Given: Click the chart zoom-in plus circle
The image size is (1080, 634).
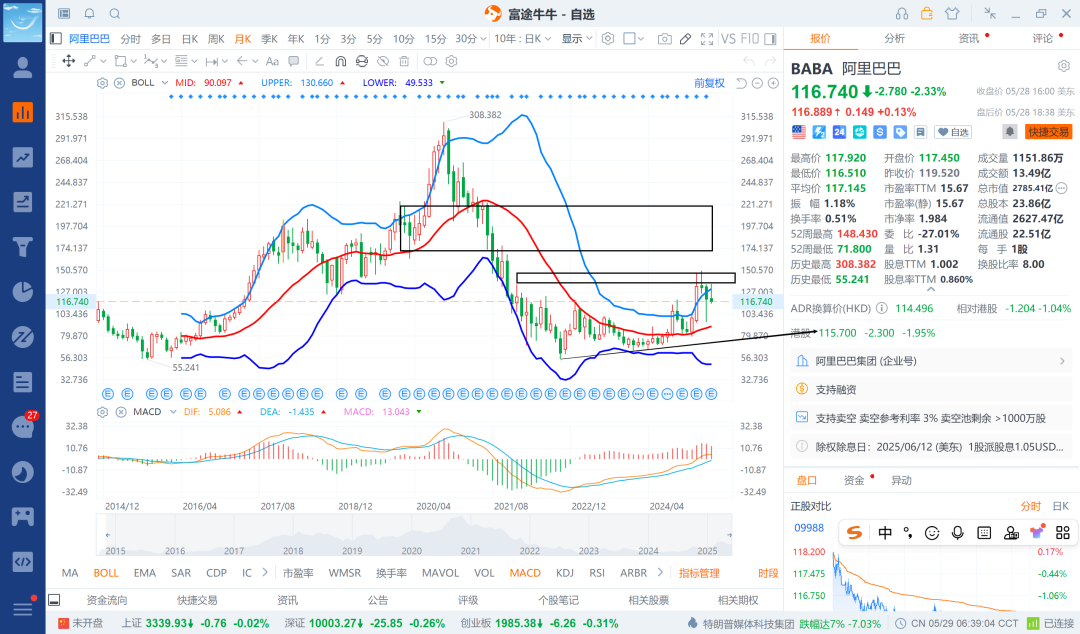Looking at the screenshot, I should click(773, 83).
